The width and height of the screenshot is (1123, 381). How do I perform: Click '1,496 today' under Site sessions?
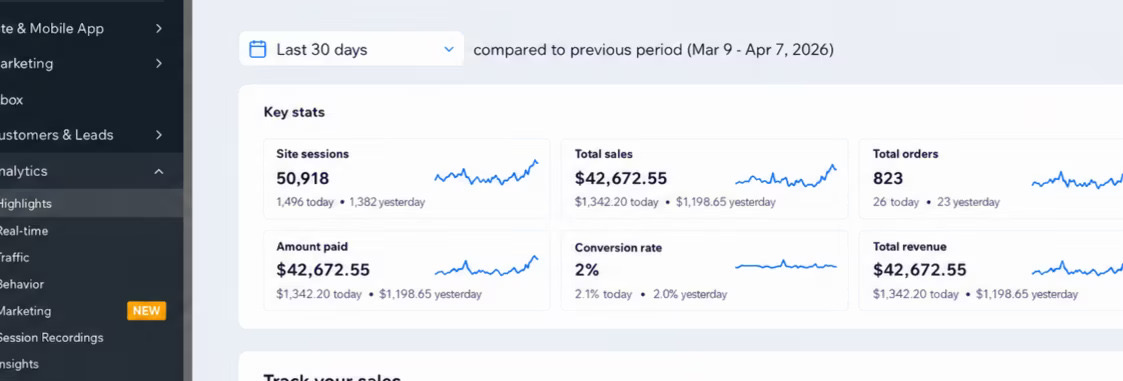305,202
